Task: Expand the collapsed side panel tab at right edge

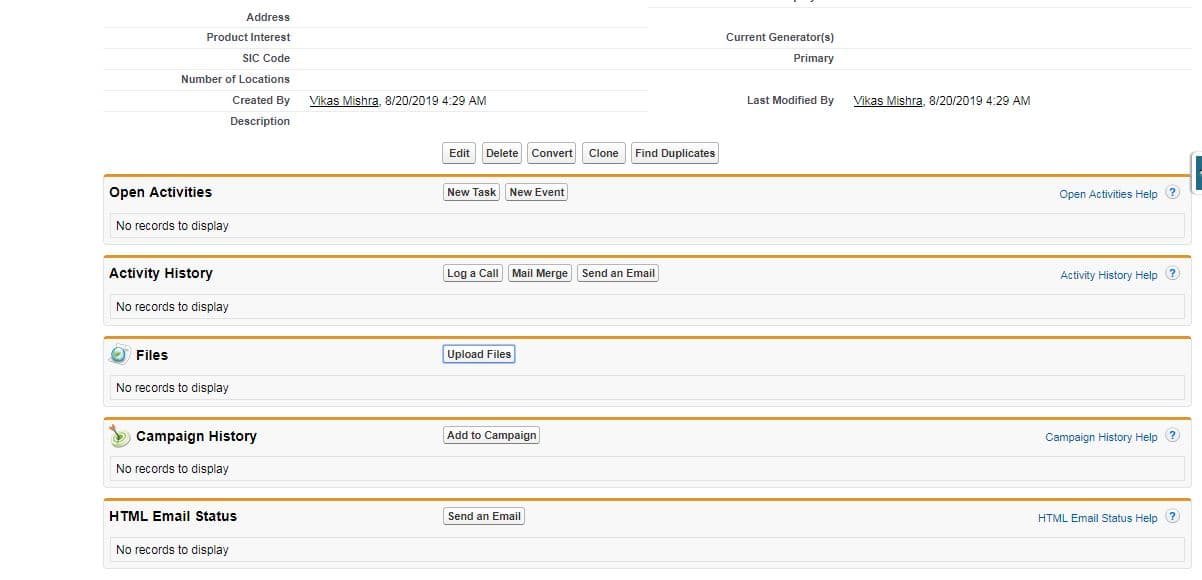Action: tap(1197, 172)
